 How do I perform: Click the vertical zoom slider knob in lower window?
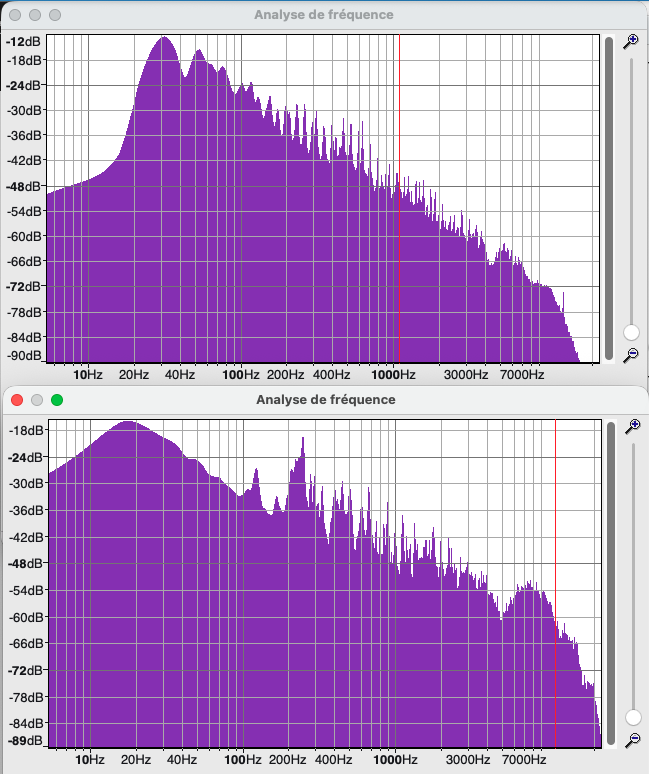point(632,717)
